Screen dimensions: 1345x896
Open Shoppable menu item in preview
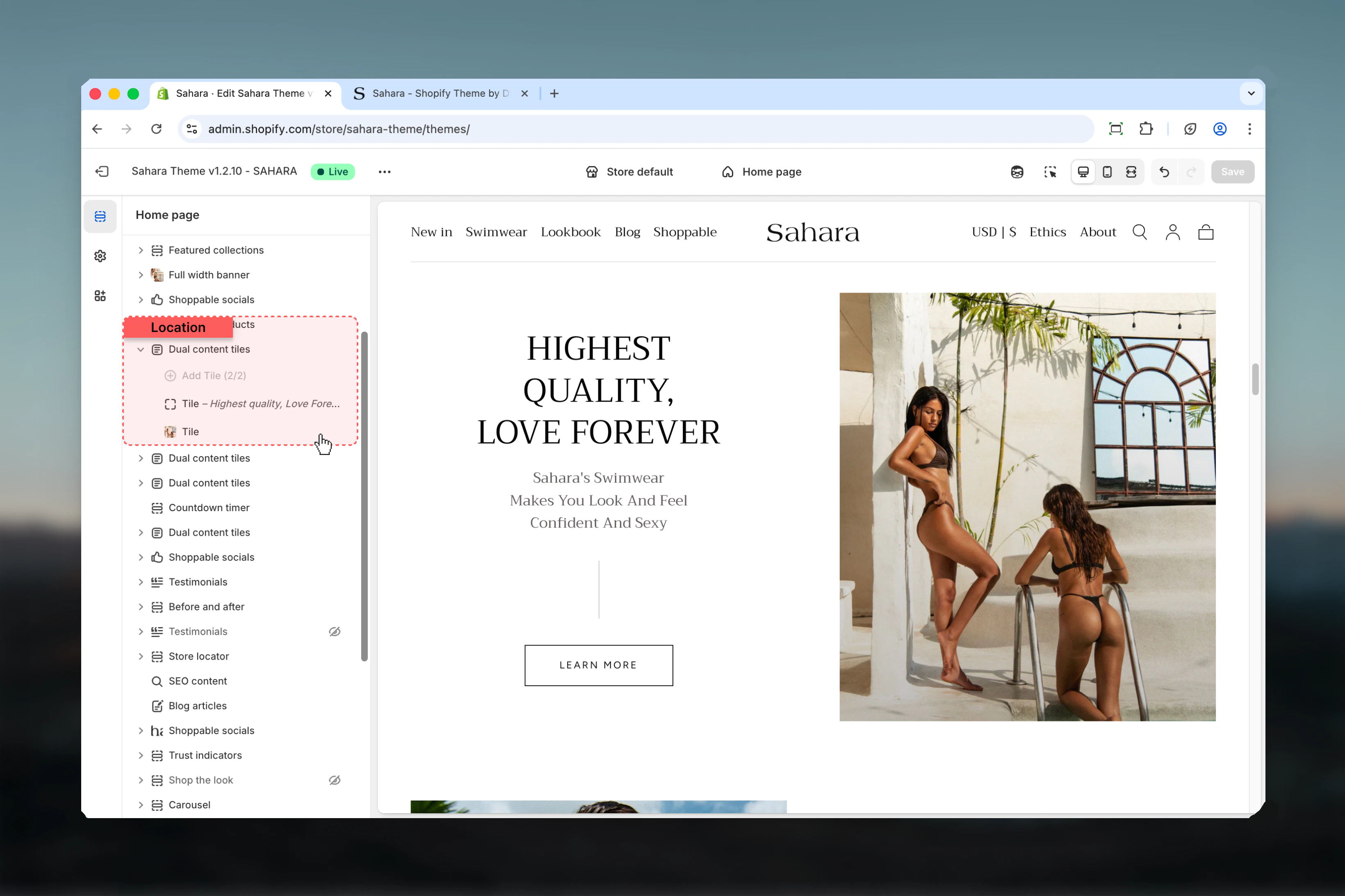[685, 232]
